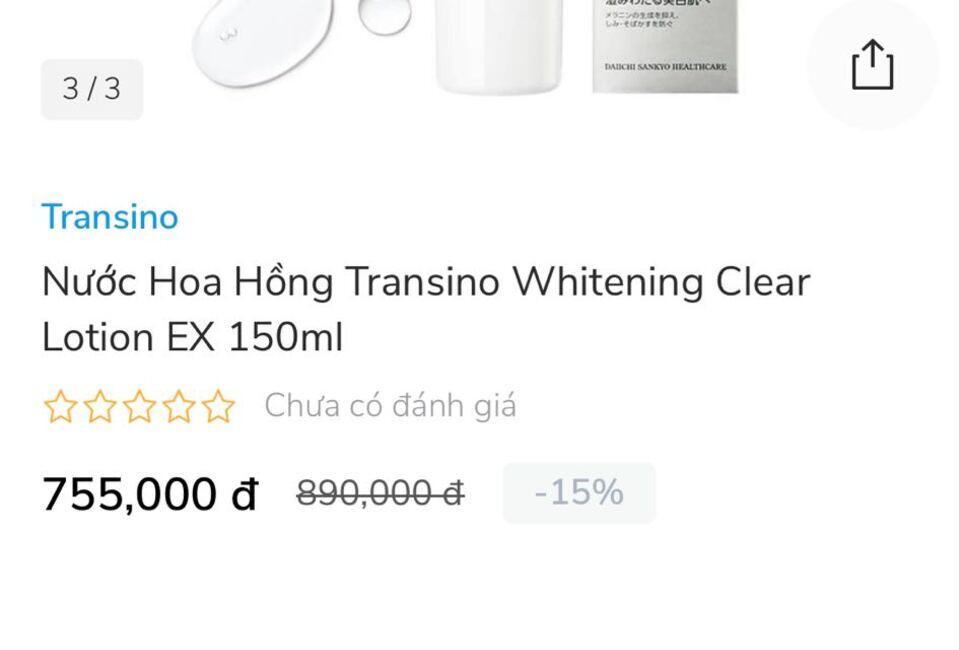Click the crossed-out price 890,000 đ
Screen dimensions: 960x650
380,493
